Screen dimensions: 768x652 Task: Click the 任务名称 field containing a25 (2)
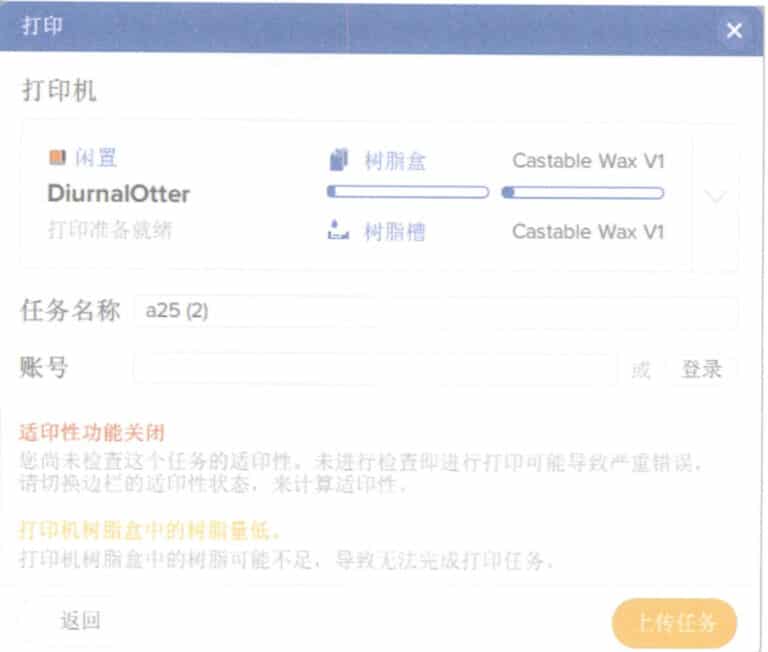pos(436,311)
